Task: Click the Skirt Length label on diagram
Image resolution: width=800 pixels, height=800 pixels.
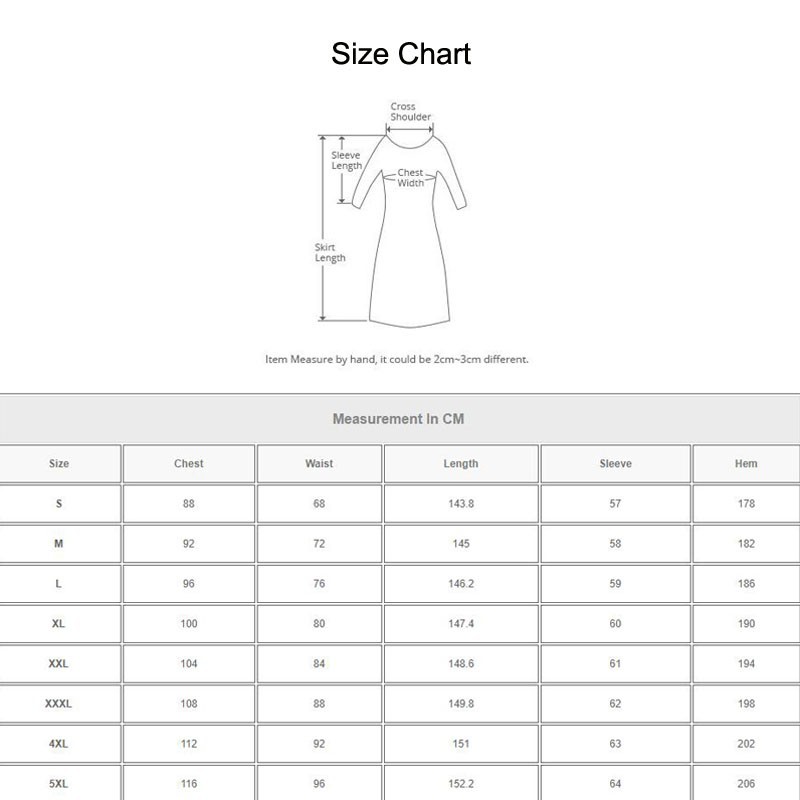Action: pos(330,253)
